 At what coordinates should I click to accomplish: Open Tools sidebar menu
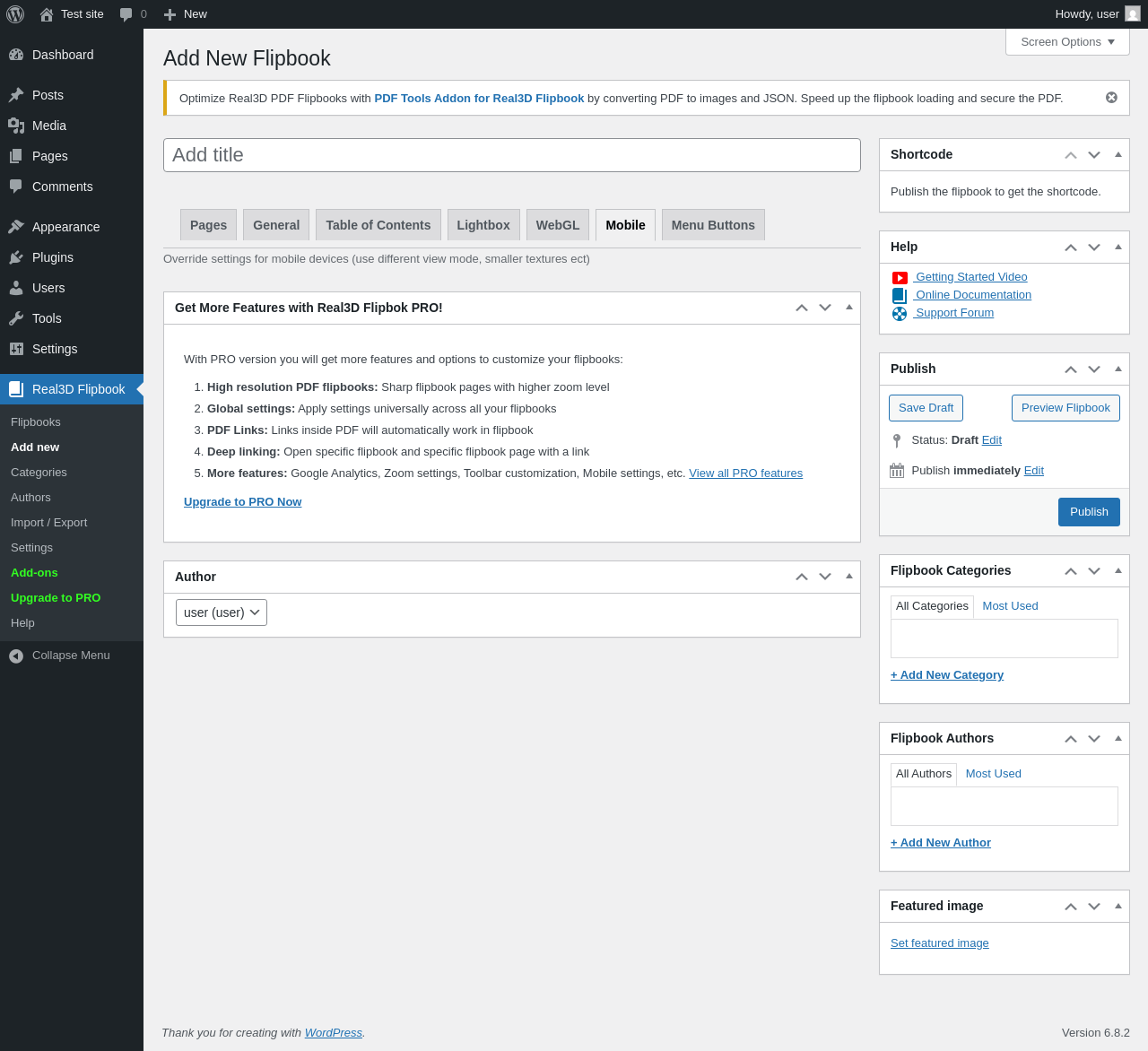(72, 318)
